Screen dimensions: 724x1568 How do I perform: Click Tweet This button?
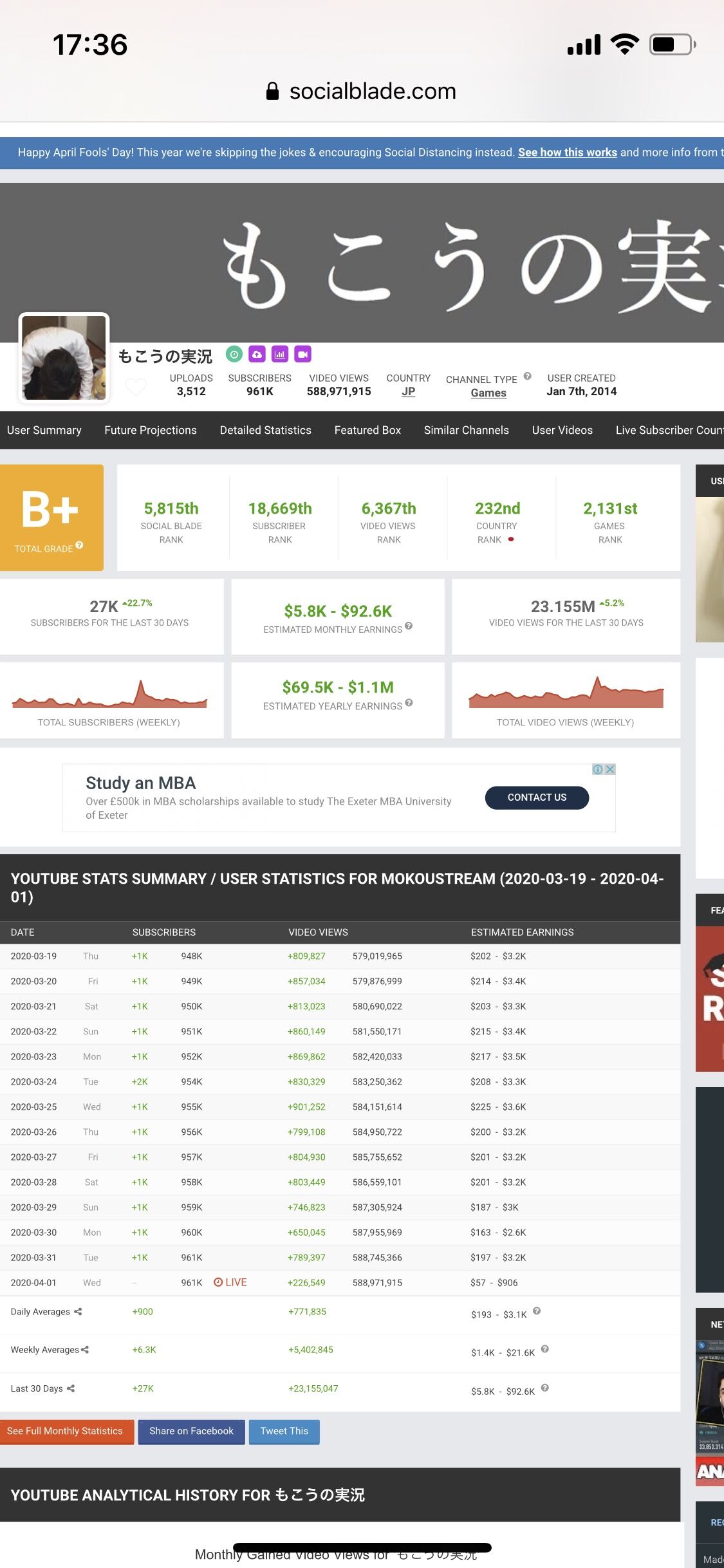(284, 1432)
